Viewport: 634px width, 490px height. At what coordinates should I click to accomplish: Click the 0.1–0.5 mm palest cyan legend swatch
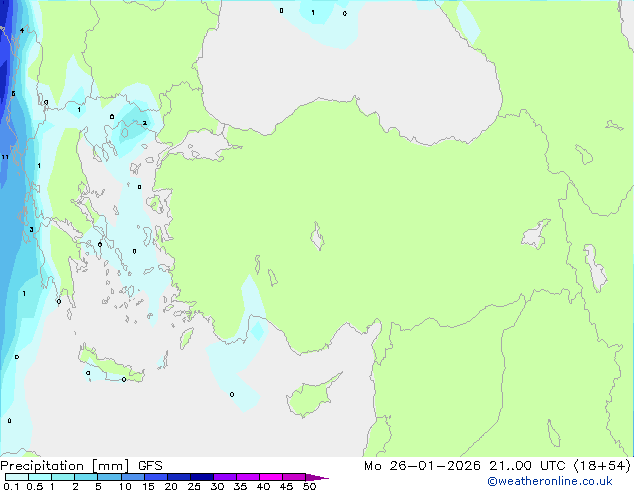pos(17,477)
